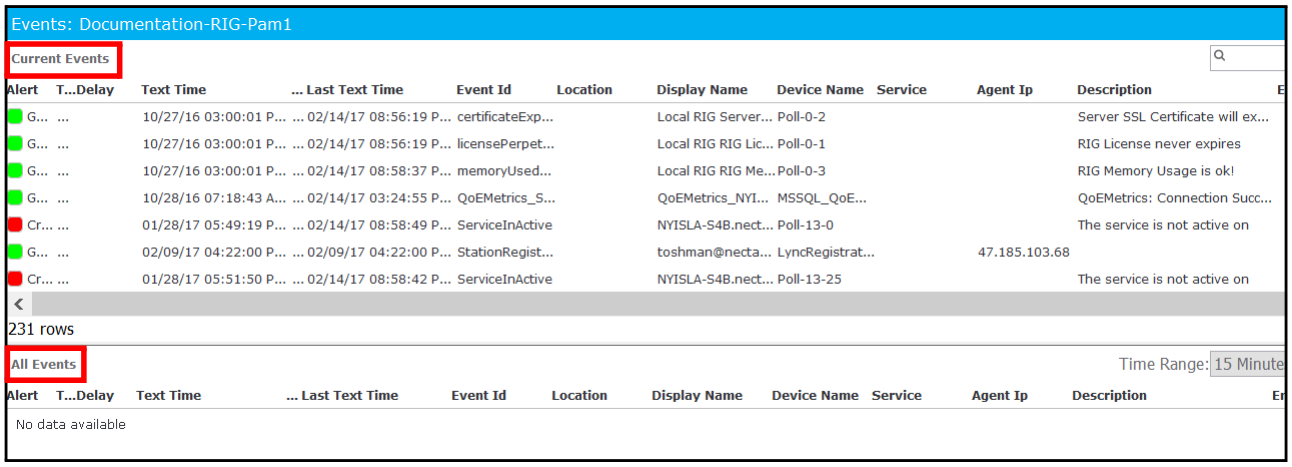
Task: Click the left scroll arrow
Action: [18, 304]
